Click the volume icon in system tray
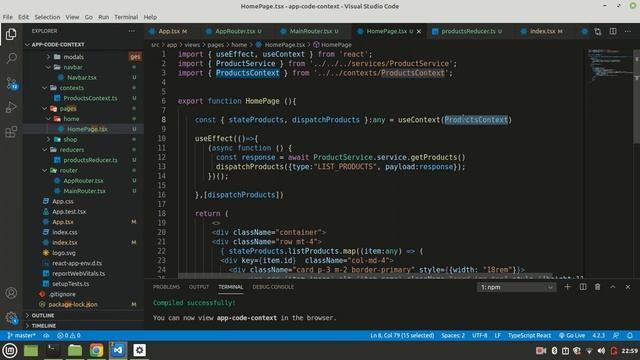 [x=601, y=351]
